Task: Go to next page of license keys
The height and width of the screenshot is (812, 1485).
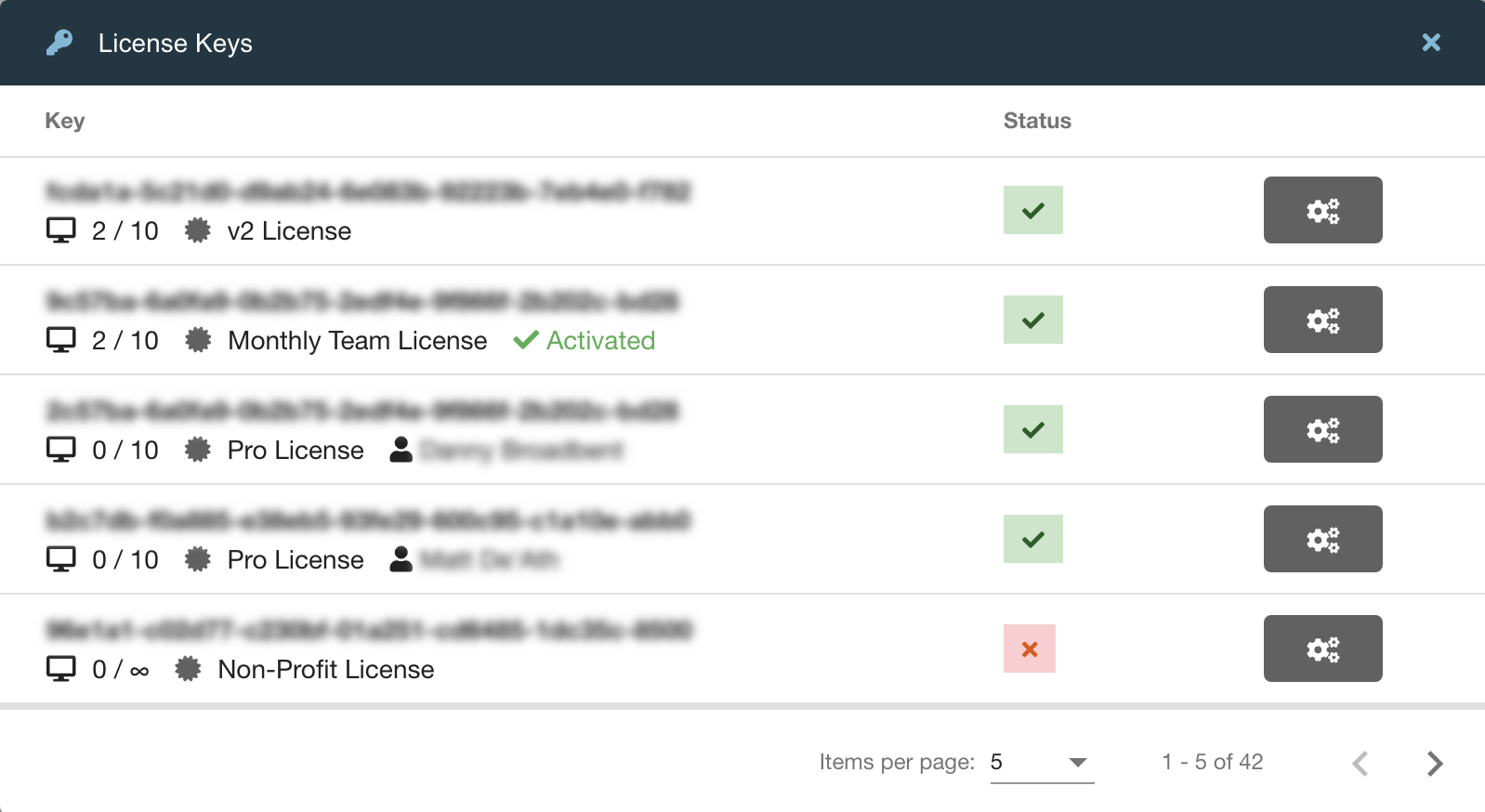Action: [1435, 763]
